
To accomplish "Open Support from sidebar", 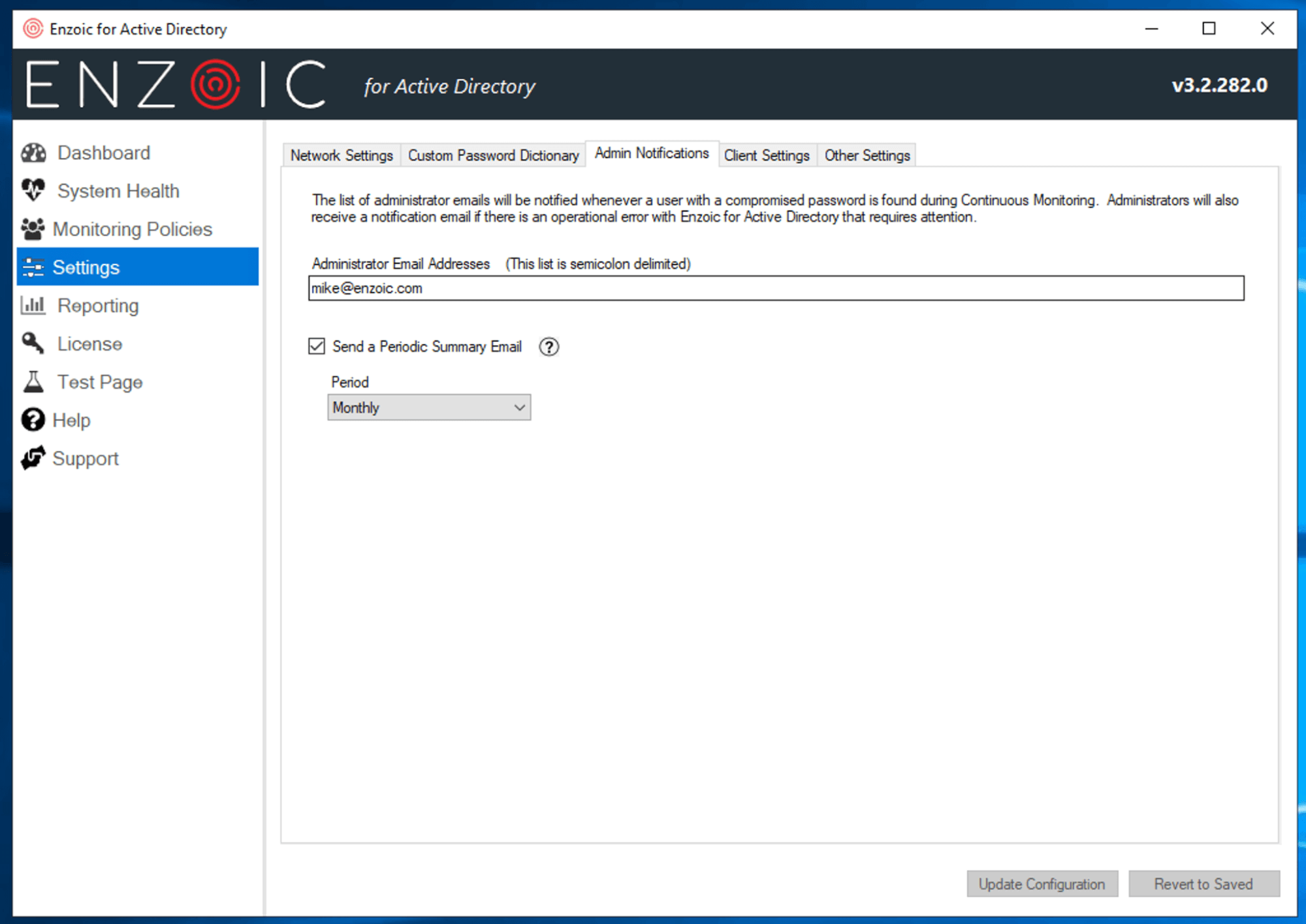I will point(86,458).
